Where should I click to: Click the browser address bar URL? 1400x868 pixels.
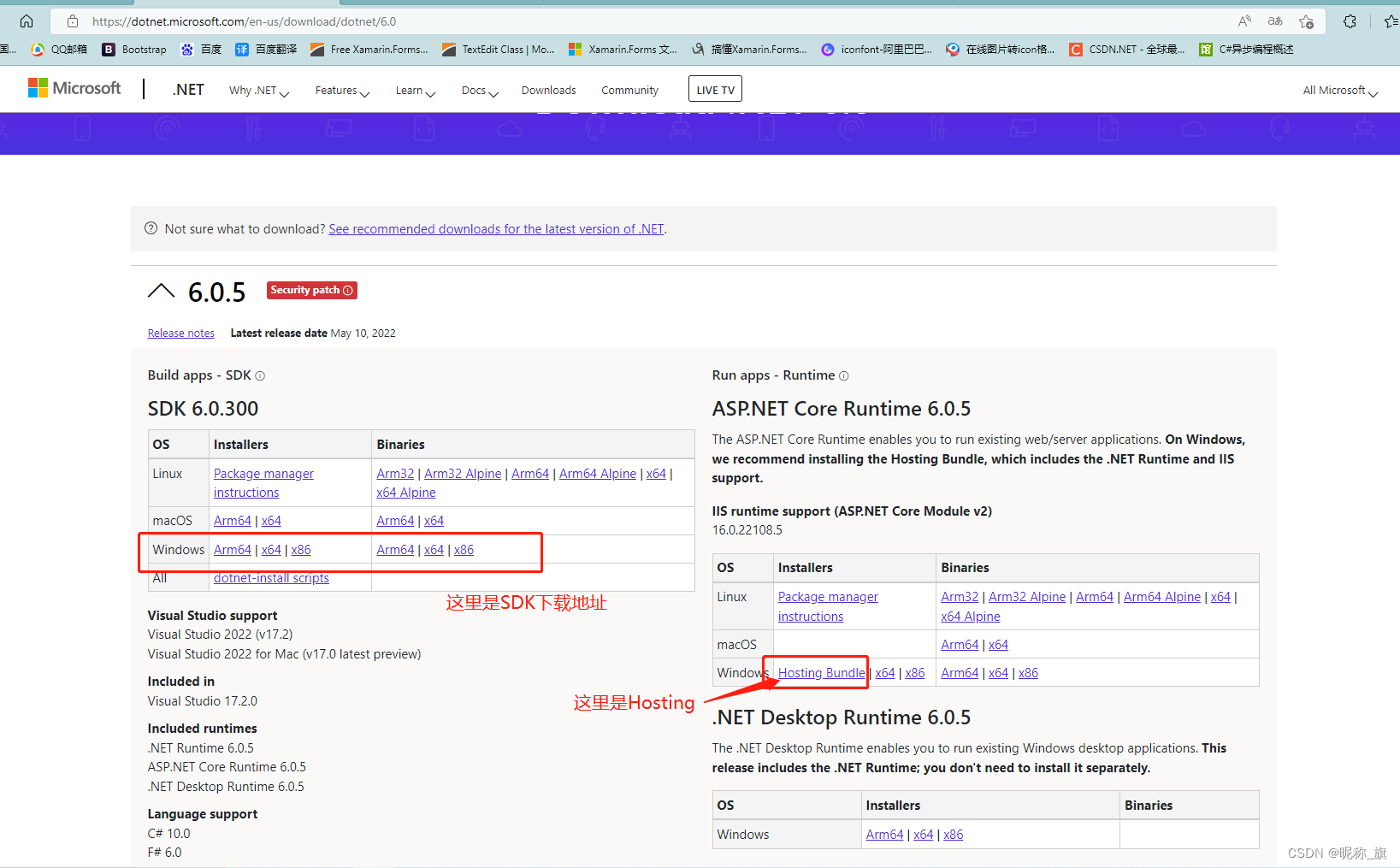point(244,21)
